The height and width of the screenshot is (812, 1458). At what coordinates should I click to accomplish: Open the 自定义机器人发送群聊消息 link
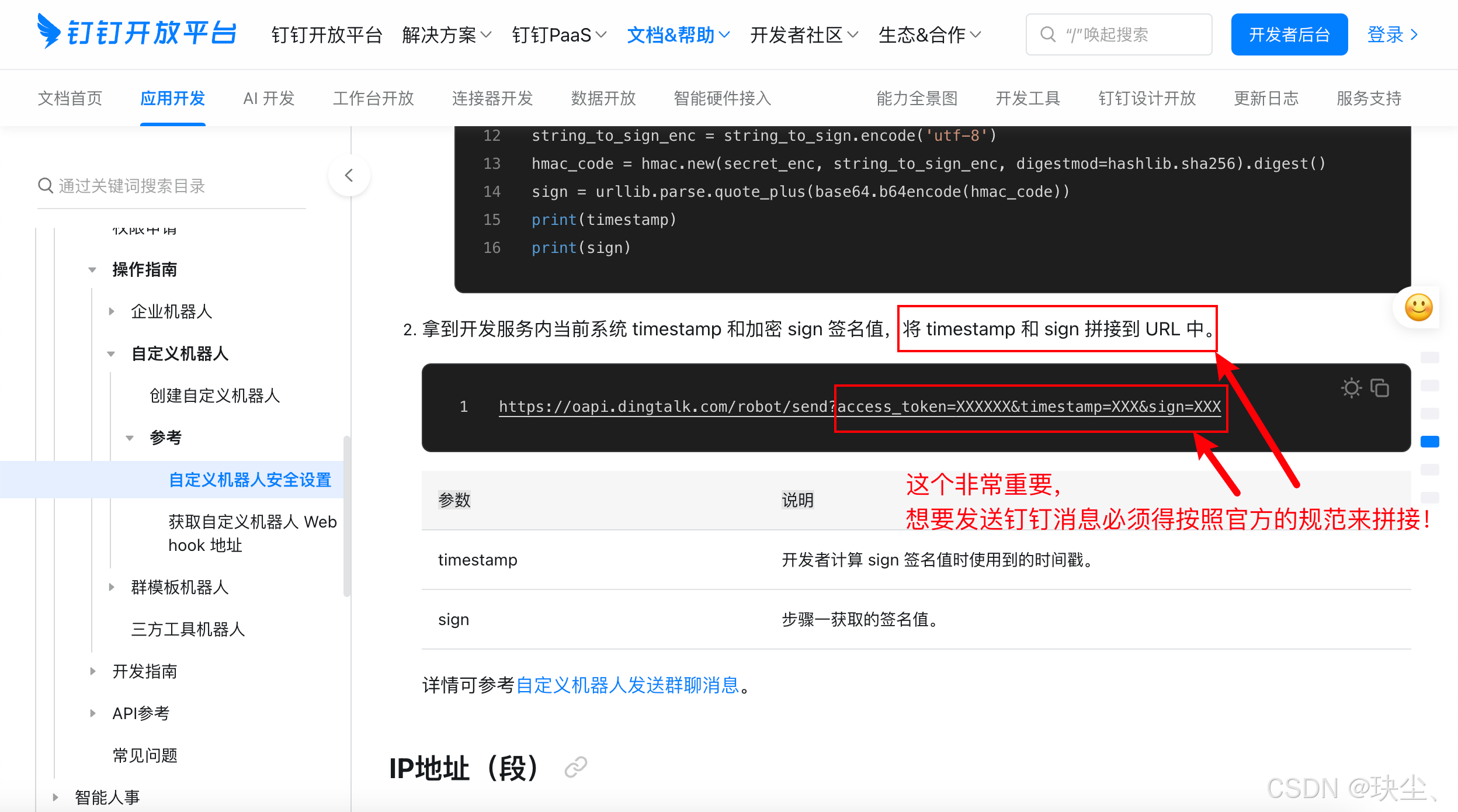tap(628, 685)
